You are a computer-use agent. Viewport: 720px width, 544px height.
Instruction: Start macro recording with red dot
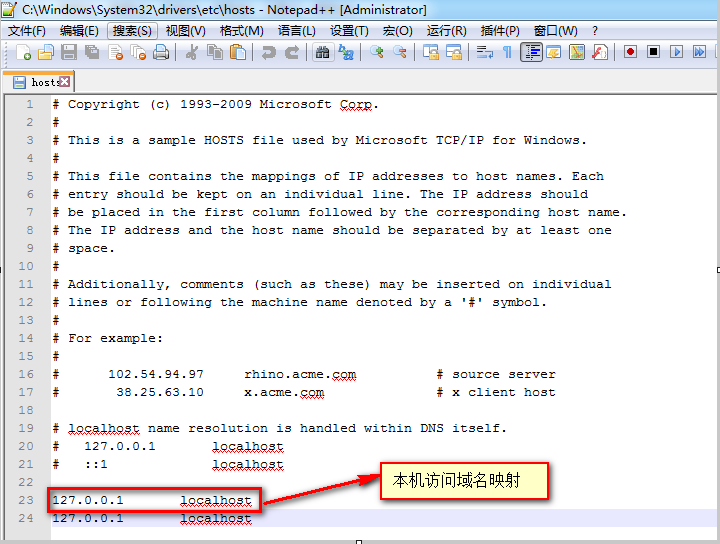630,52
